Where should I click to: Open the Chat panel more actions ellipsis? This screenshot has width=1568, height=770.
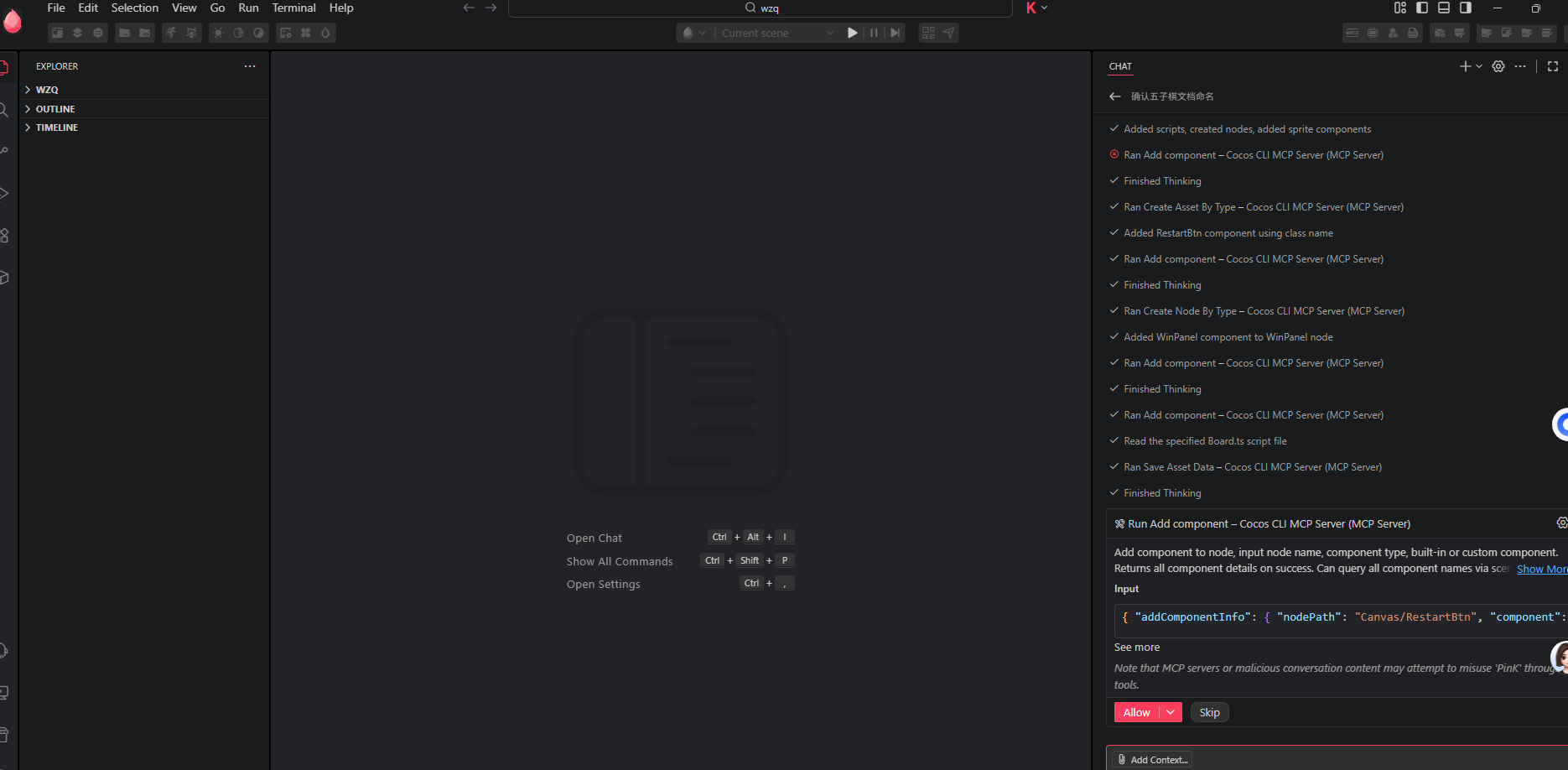point(1520,66)
